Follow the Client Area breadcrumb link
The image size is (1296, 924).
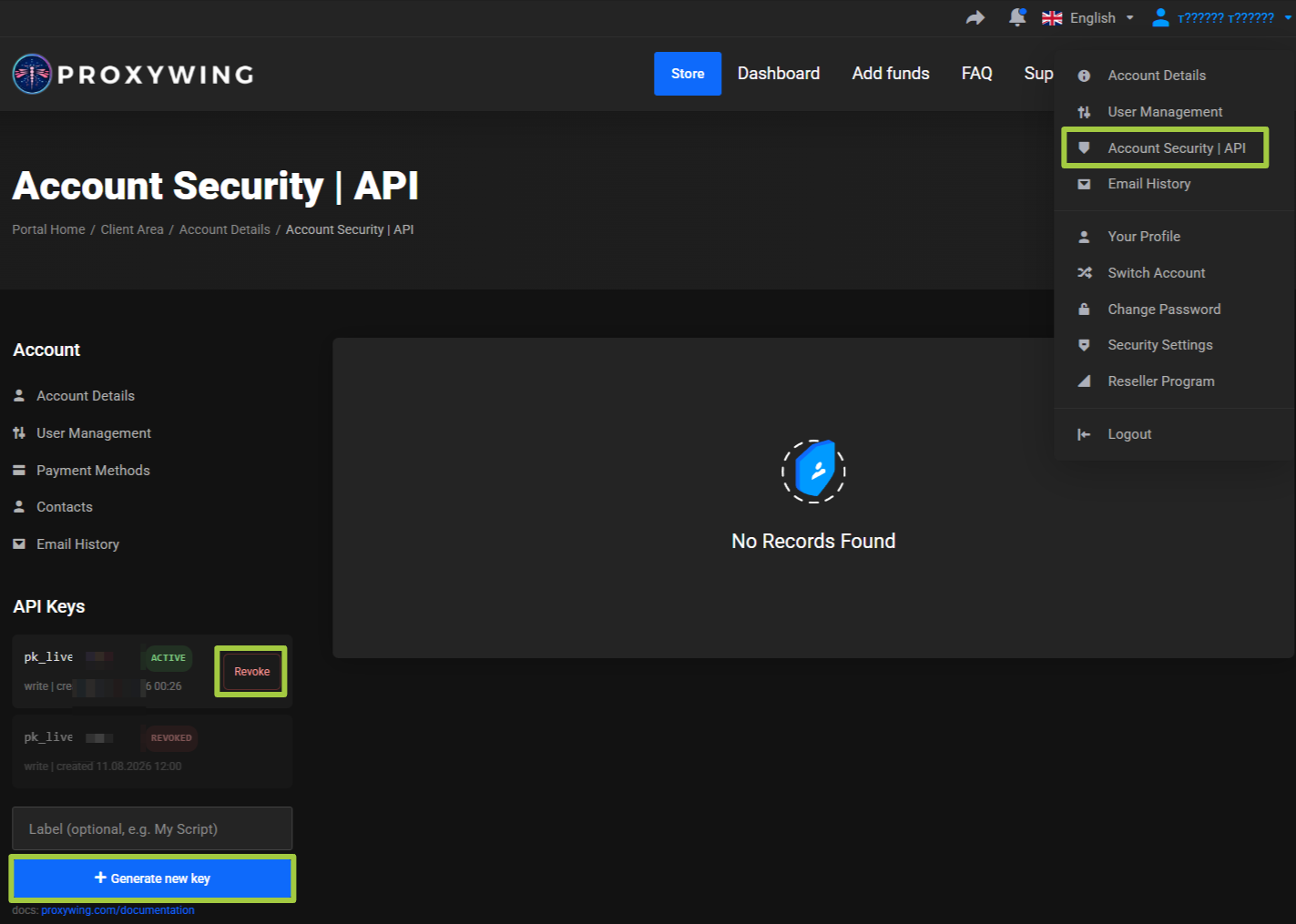pos(132,229)
